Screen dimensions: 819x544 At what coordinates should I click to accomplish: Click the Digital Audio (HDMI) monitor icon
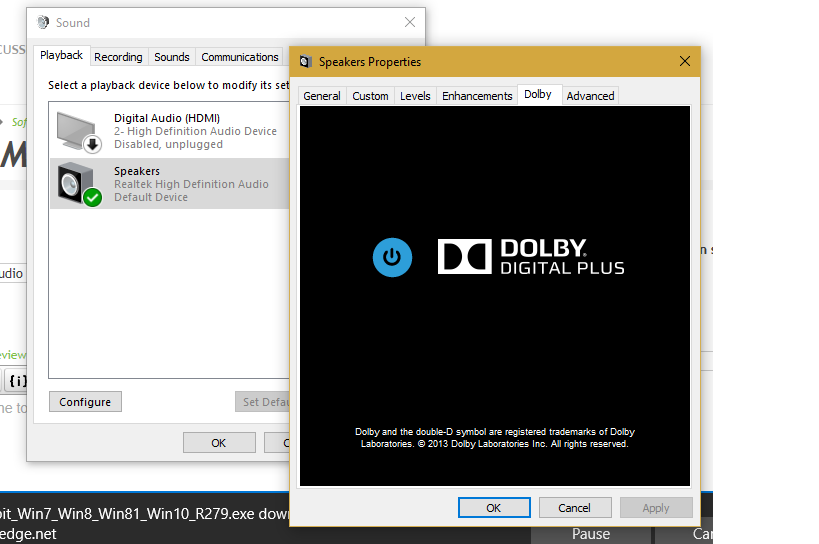79,132
